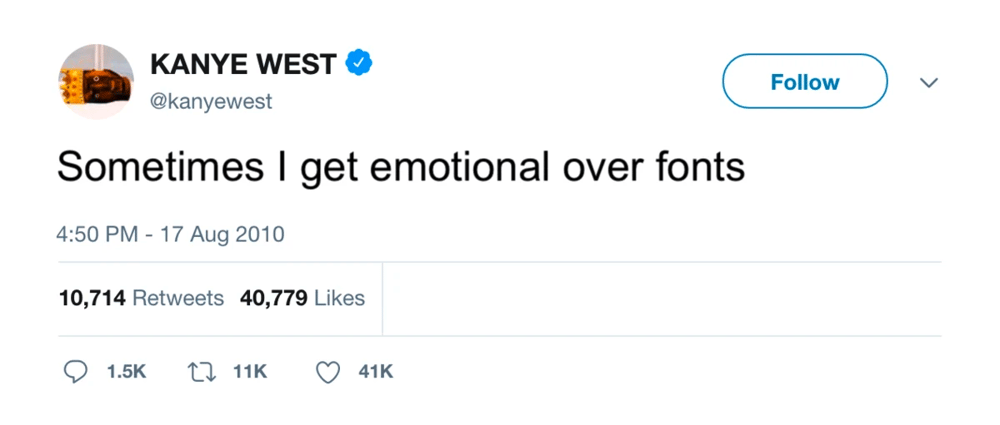Click the 41K like count

(x=375, y=372)
